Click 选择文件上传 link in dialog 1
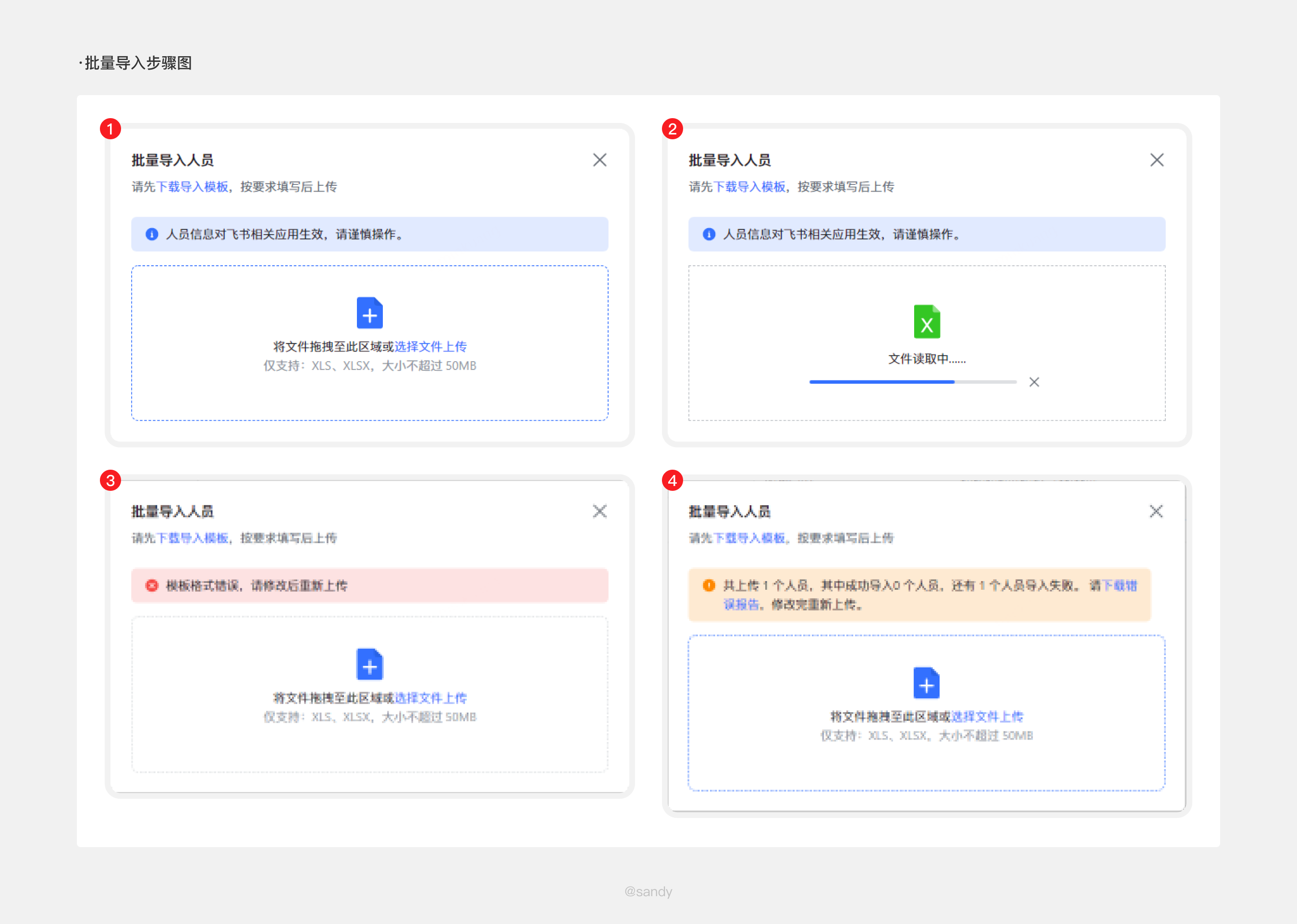 click(x=430, y=347)
